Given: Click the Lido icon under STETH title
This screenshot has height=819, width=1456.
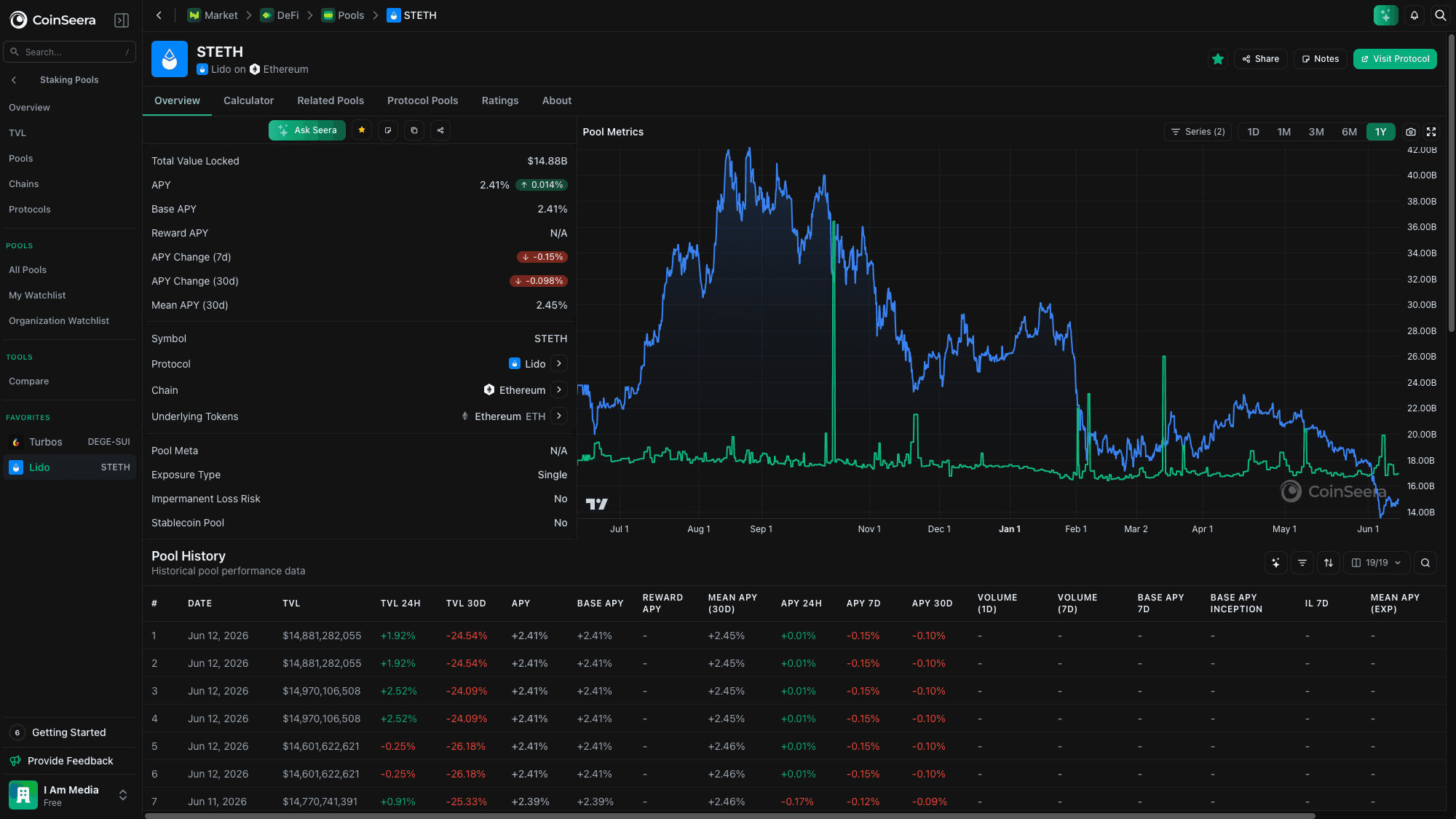Looking at the screenshot, I should 202,69.
